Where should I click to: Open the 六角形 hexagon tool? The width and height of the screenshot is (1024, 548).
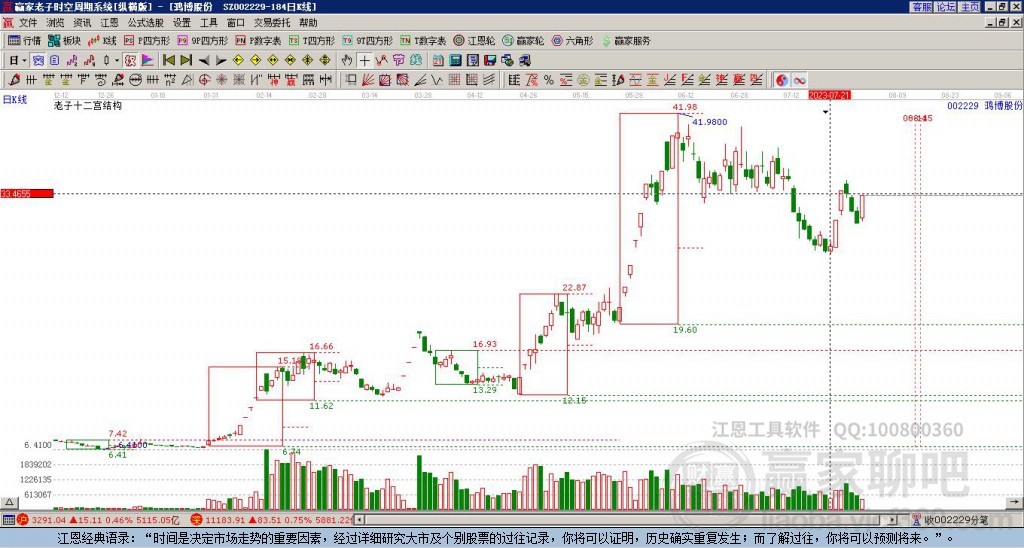573,40
